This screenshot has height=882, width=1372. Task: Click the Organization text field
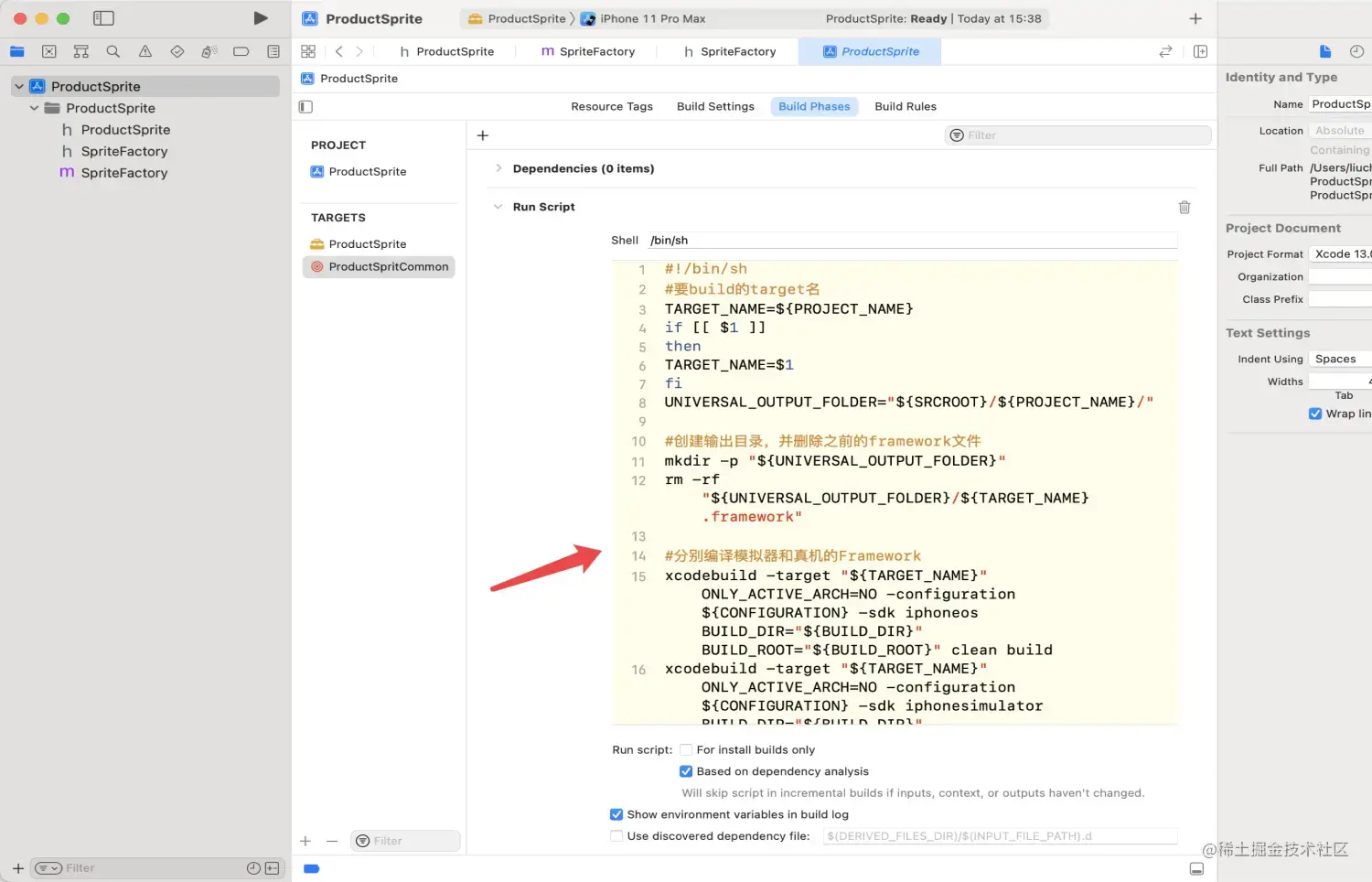click(x=1340, y=276)
